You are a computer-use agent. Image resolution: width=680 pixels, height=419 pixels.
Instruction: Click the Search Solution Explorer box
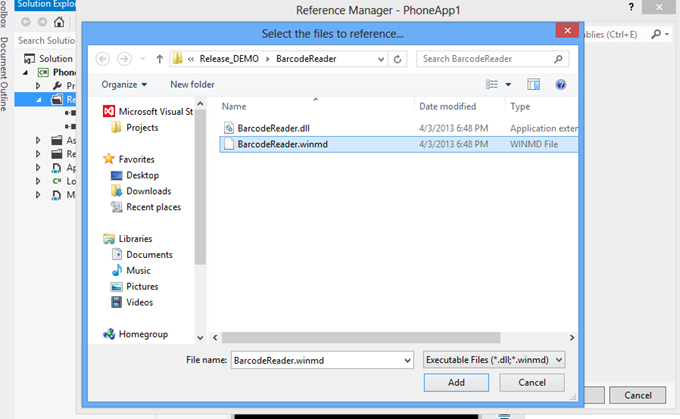click(x=46, y=40)
